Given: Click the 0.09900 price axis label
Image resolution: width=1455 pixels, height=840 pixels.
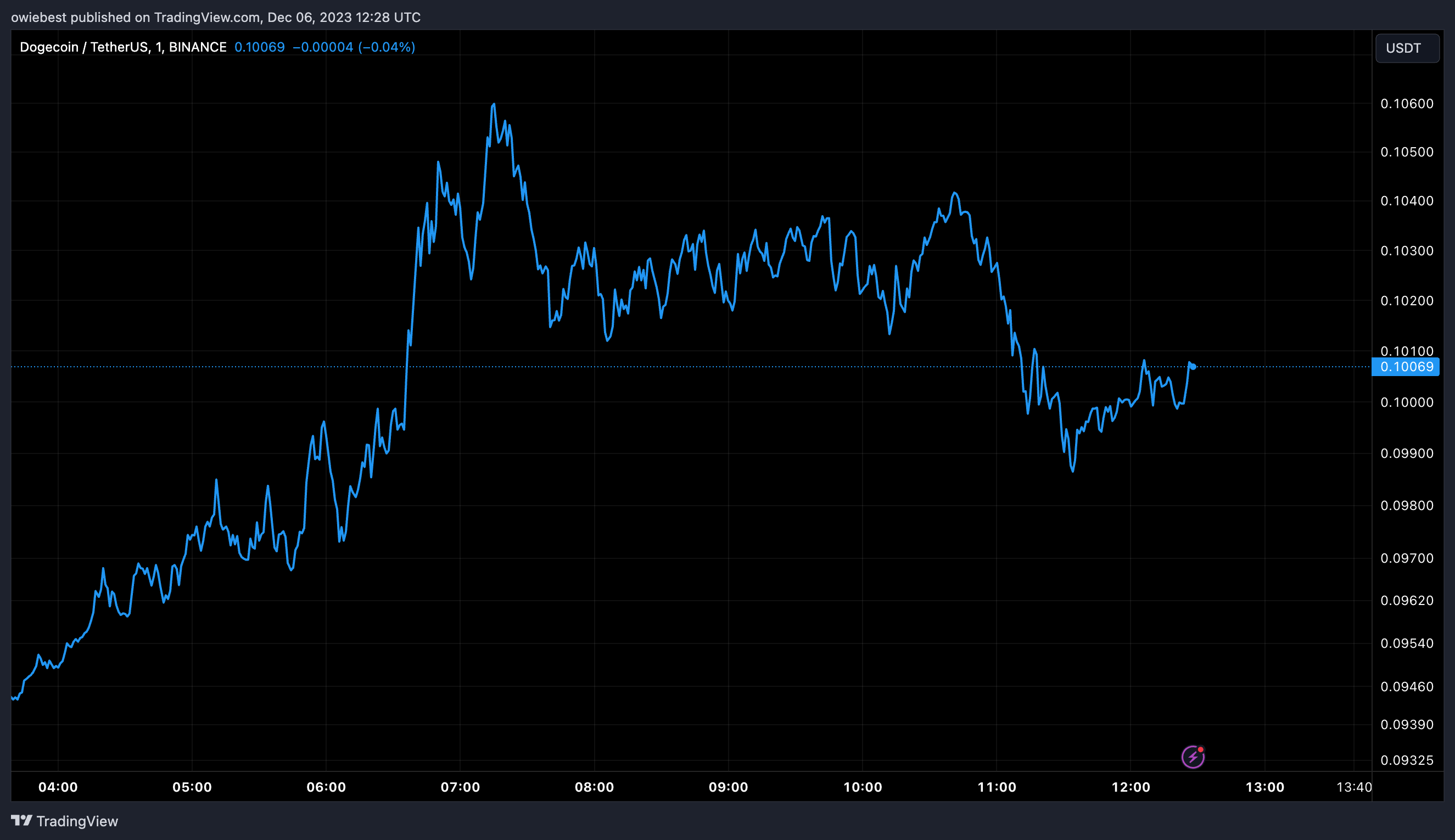Looking at the screenshot, I should click(1407, 453).
